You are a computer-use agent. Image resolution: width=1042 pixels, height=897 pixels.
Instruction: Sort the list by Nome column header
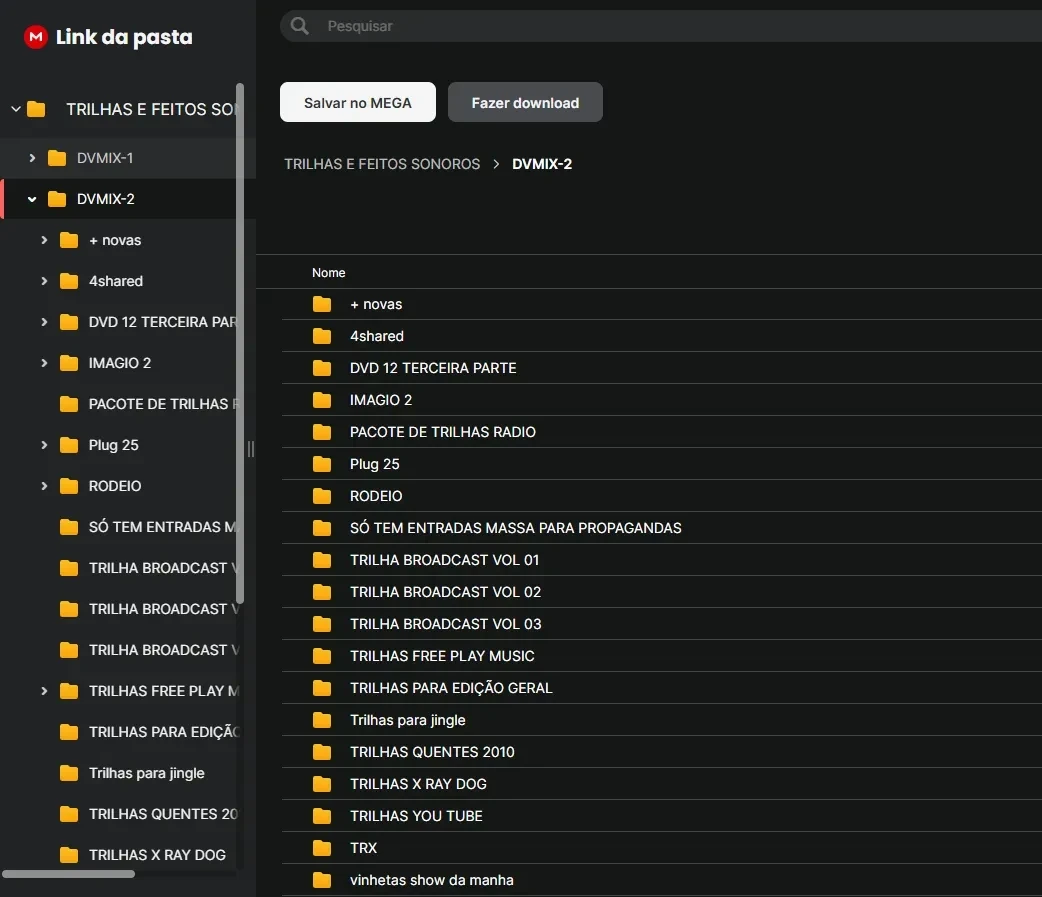click(x=328, y=273)
